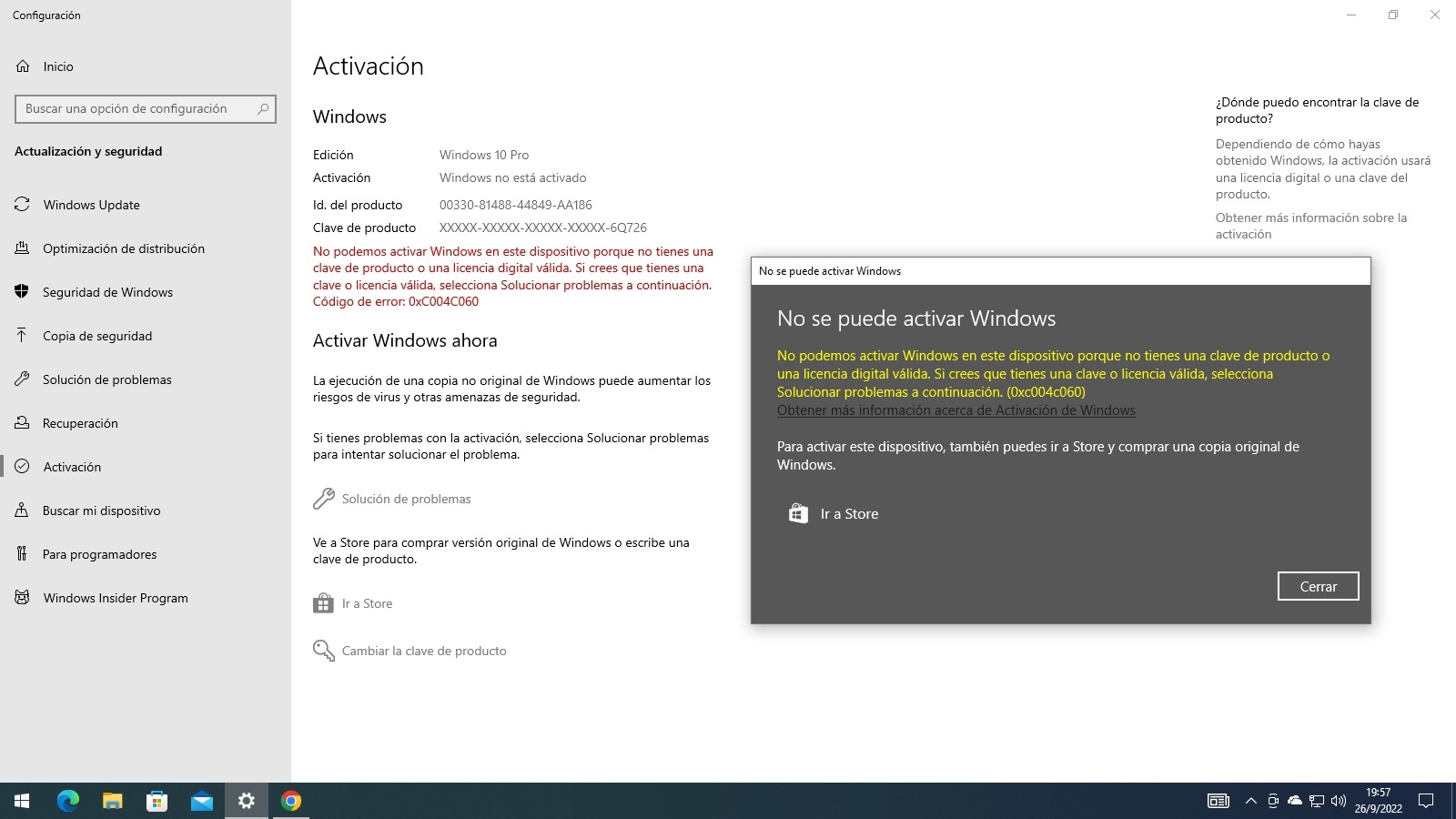Launch Google Chrome from the taskbar

pyautogui.click(x=291, y=801)
